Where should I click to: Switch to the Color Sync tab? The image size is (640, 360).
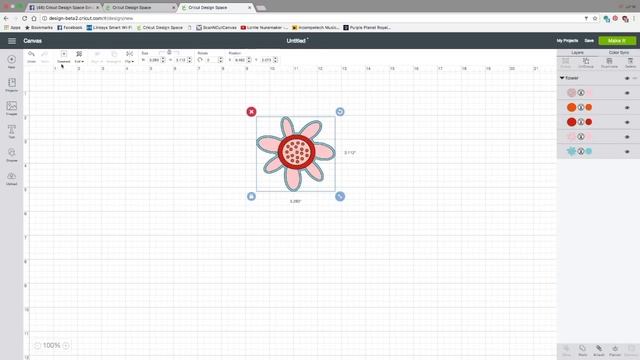click(x=619, y=53)
